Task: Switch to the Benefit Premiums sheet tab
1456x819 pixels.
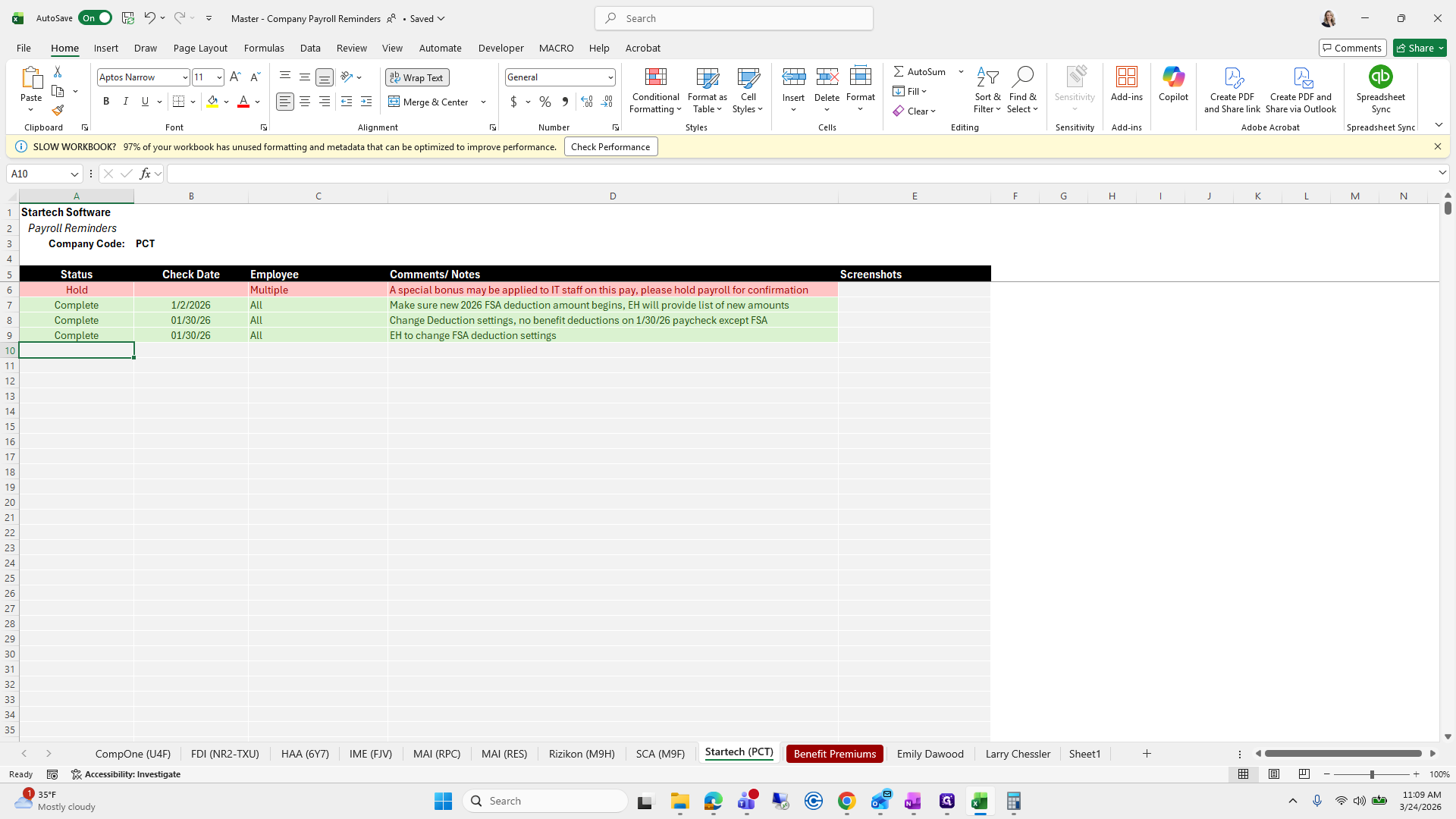Action: coord(834,754)
